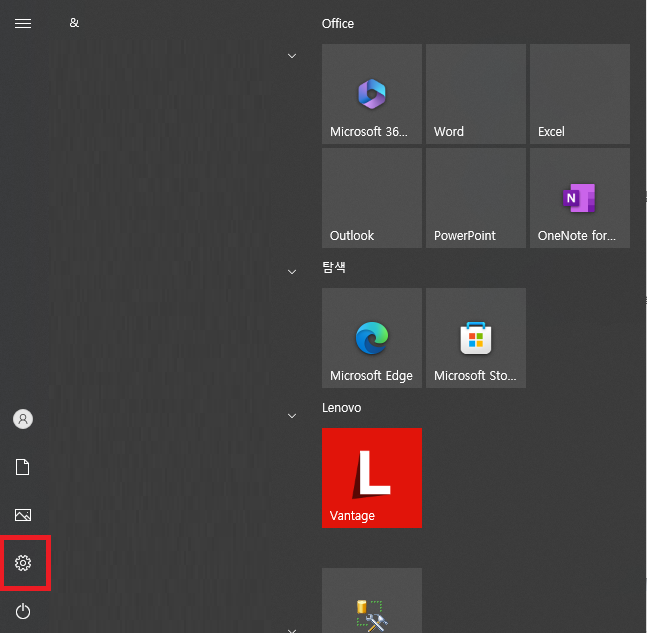647x633 pixels.
Task: Open Settings via the gear icon
Action: point(23,563)
